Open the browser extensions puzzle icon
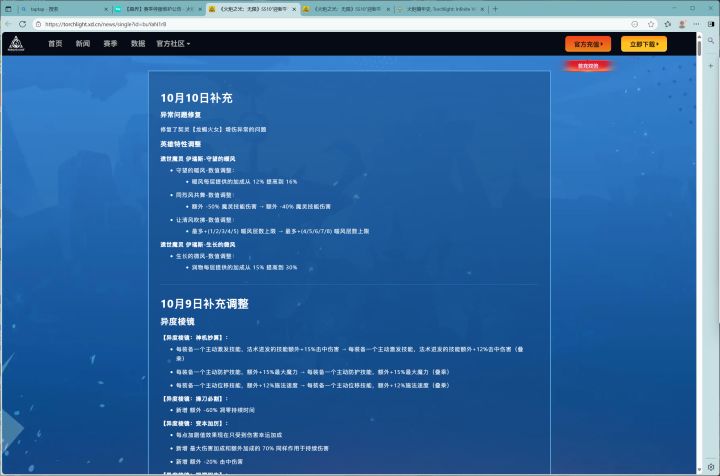 (x=667, y=24)
